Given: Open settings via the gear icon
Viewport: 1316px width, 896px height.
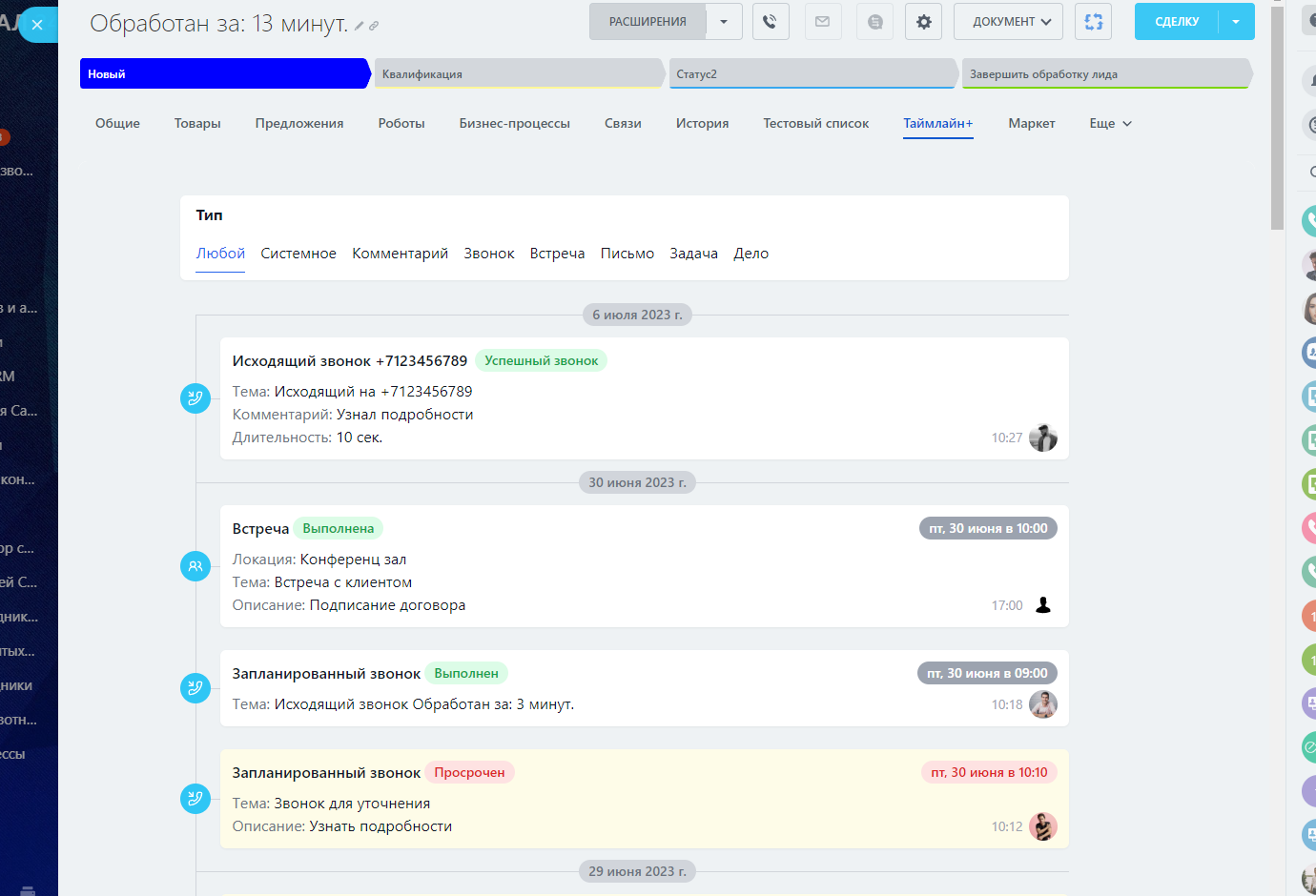Looking at the screenshot, I should [x=923, y=22].
